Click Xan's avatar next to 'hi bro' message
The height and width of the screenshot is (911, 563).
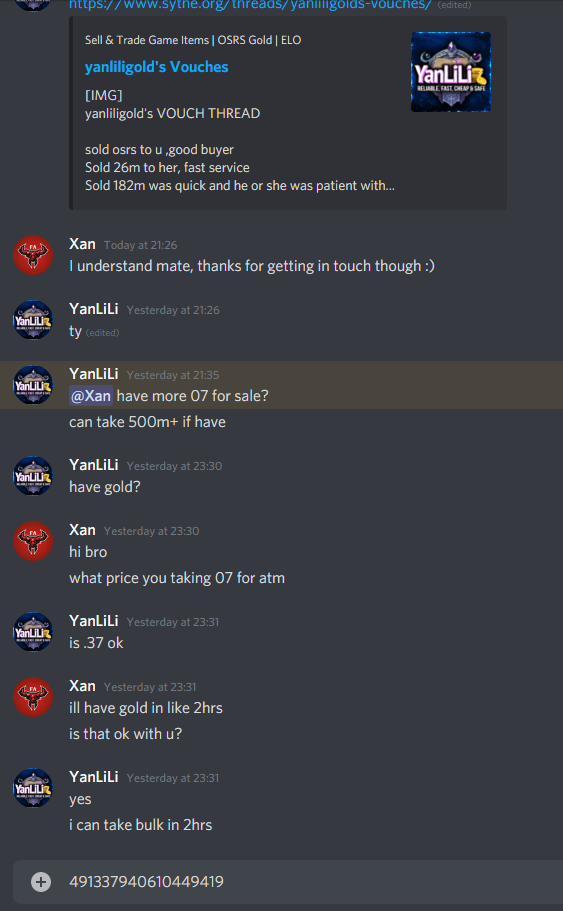pos(33,541)
